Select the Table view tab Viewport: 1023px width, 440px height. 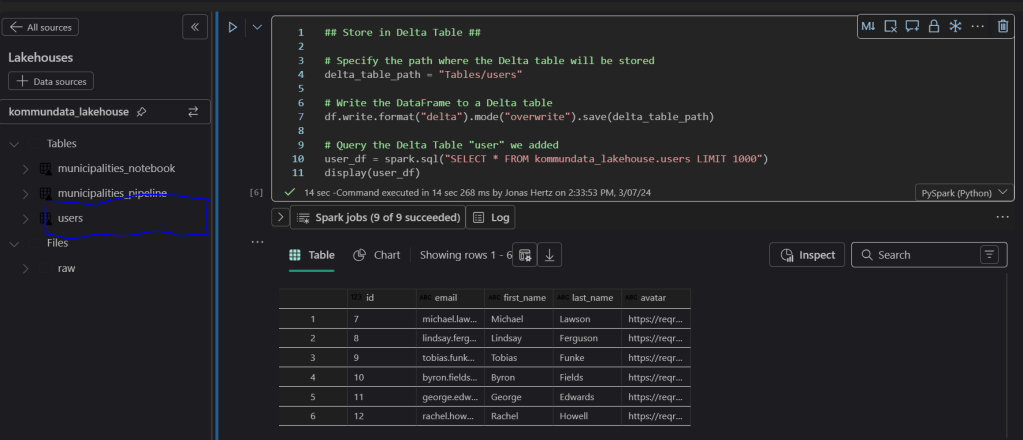[x=312, y=255]
